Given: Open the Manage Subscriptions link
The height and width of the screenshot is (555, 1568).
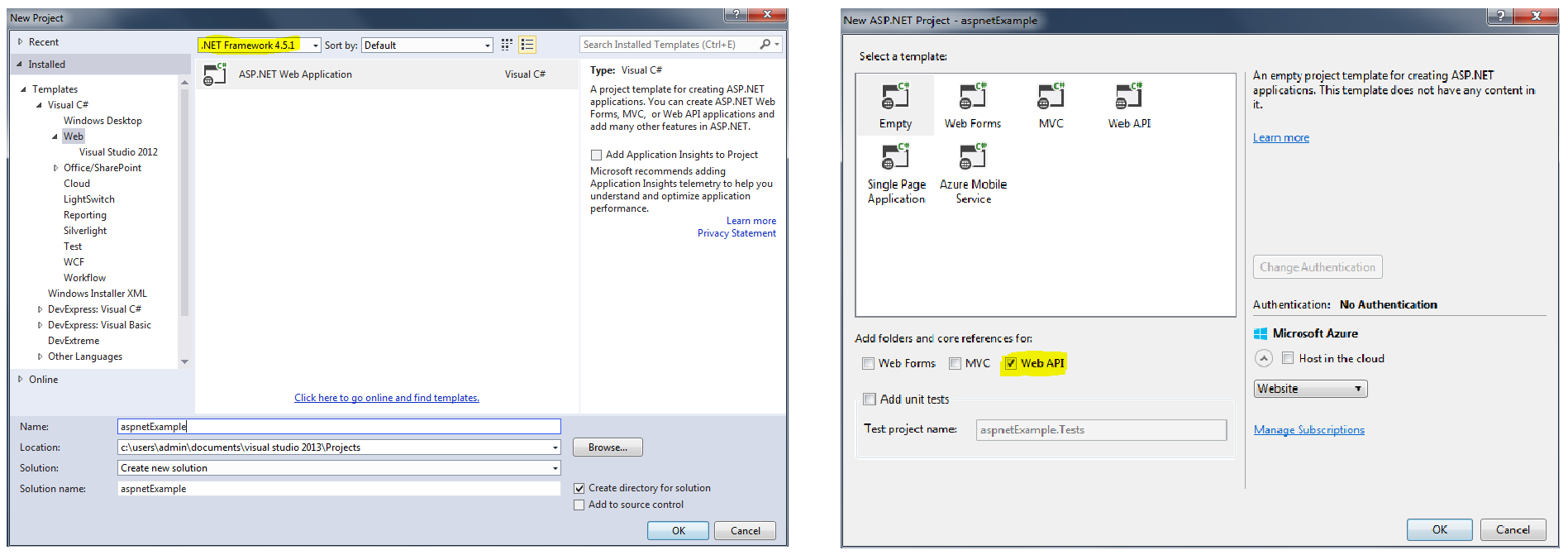Looking at the screenshot, I should point(1309,429).
